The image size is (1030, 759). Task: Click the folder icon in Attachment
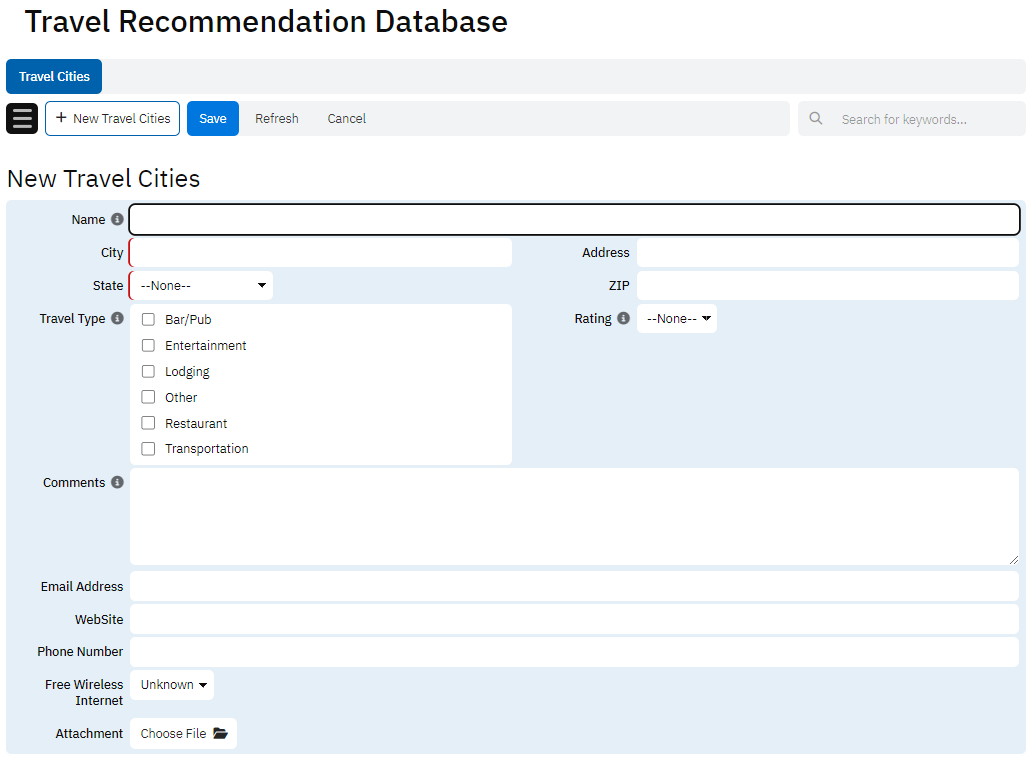220,733
